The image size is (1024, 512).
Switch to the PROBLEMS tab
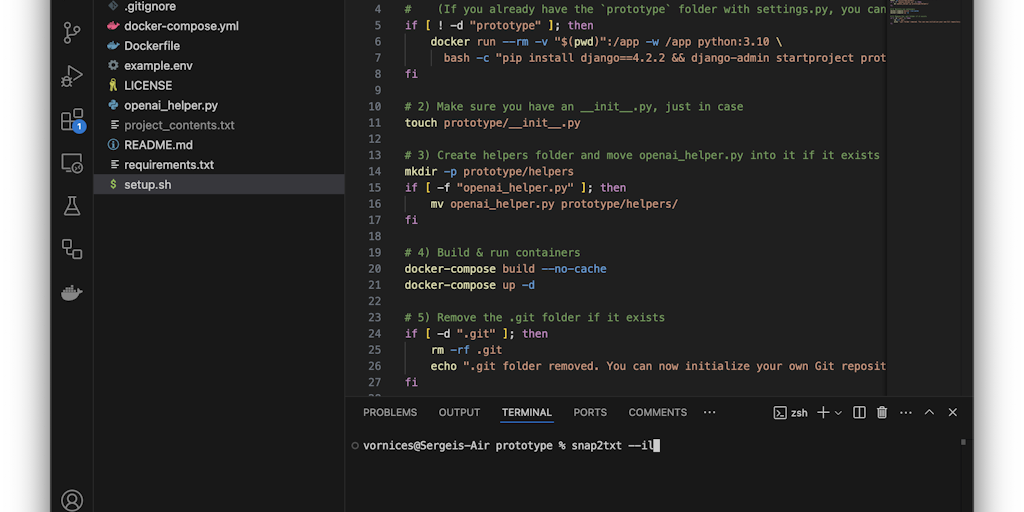(390, 412)
